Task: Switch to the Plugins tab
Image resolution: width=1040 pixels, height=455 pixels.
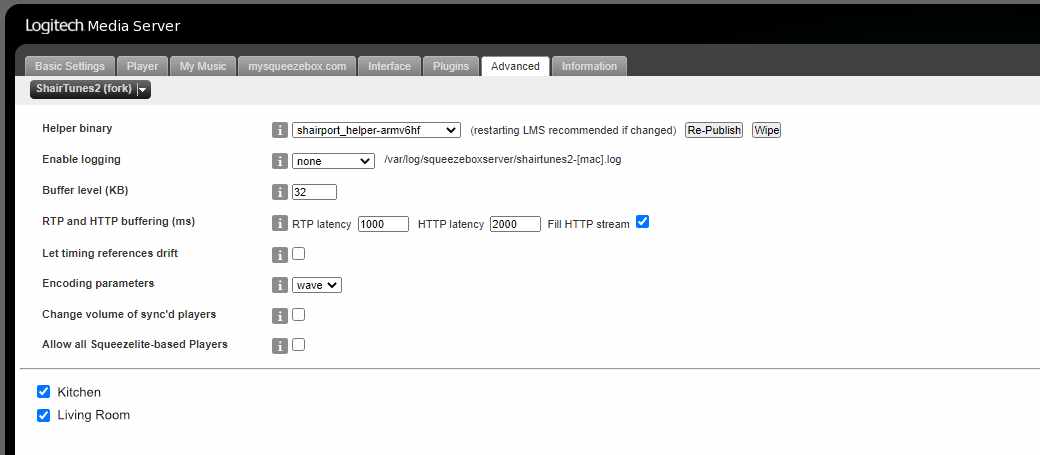Action: click(x=451, y=66)
